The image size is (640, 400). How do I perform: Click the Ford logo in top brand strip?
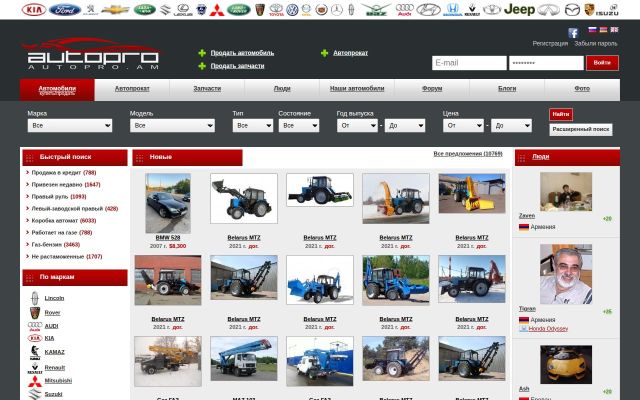[x=65, y=9]
